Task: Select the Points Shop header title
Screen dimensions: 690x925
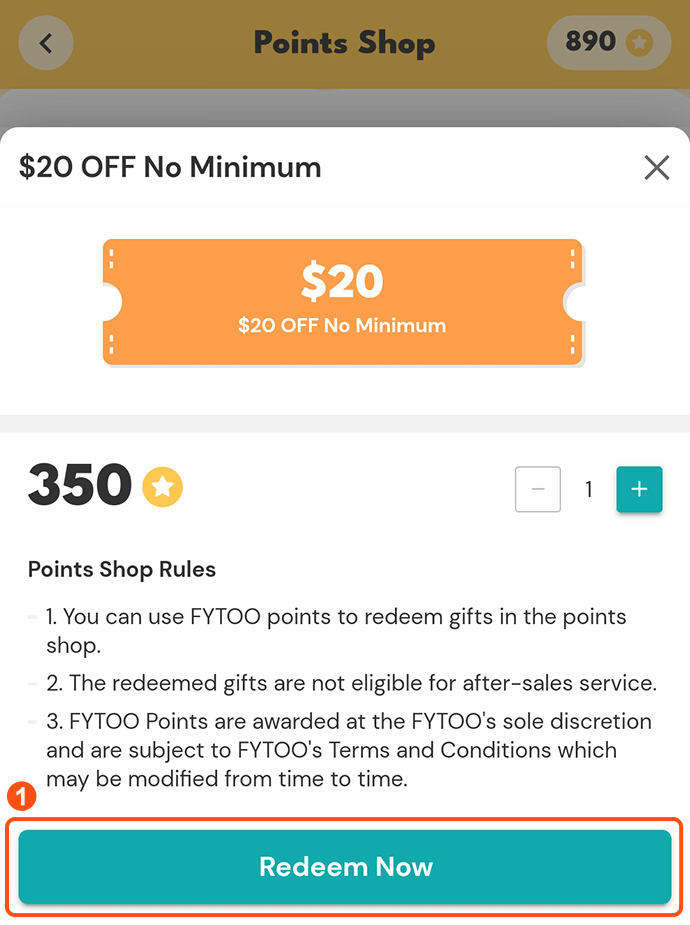Action: coord(344,43)
